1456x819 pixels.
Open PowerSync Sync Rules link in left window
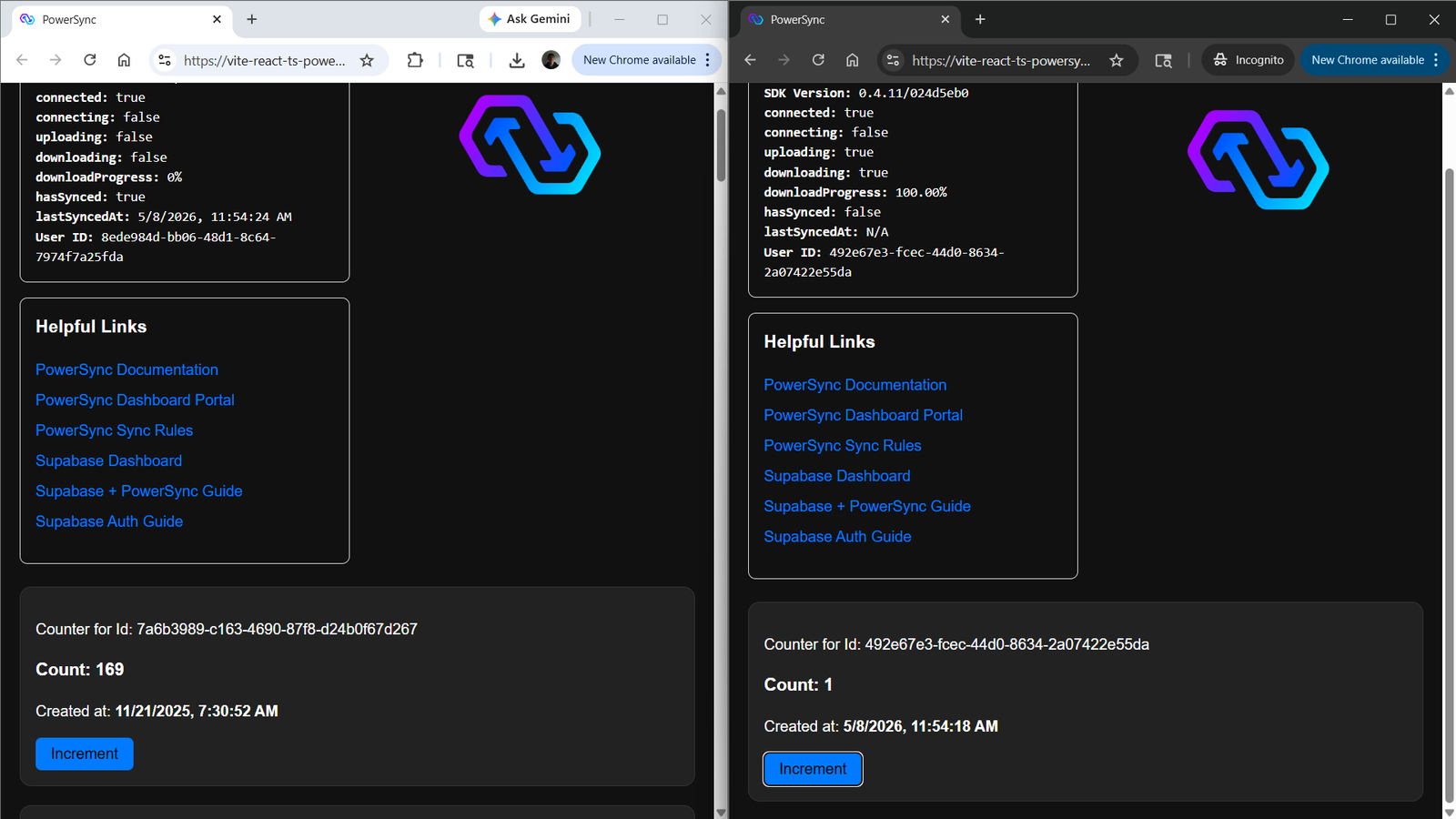tap(114, 430)
